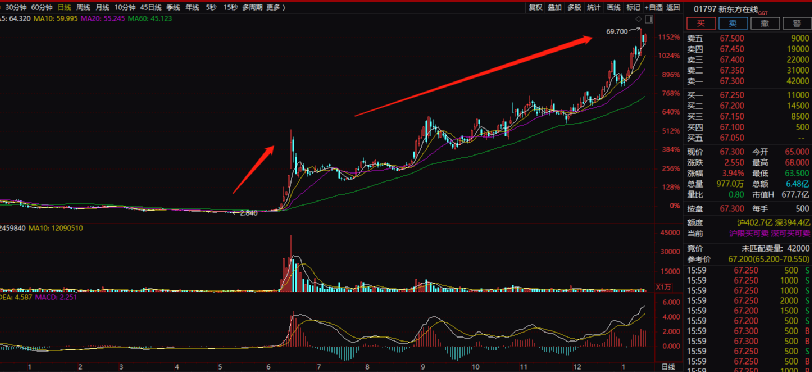The height and width of the screenshot is (372, 812).
Task: Open the 统计 statistics tool
Action: pyautogui.click(x=593, y=7)
